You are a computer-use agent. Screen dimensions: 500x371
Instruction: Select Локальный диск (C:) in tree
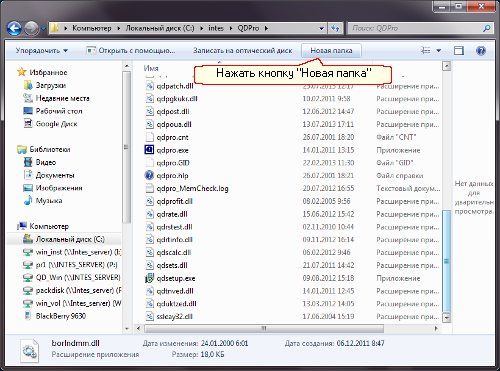point(70,239)
